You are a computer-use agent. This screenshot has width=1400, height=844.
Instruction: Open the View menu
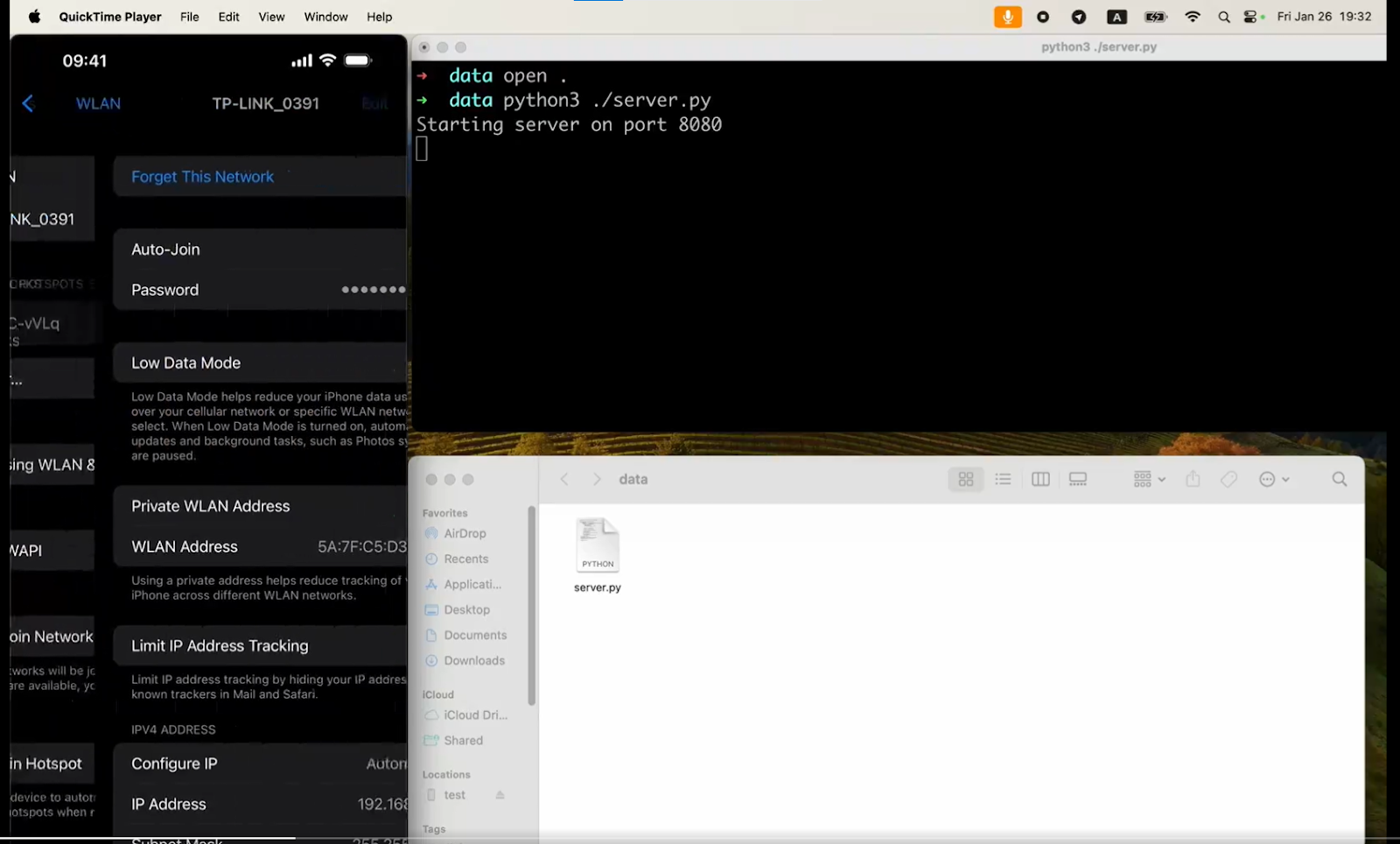point(271,17)
